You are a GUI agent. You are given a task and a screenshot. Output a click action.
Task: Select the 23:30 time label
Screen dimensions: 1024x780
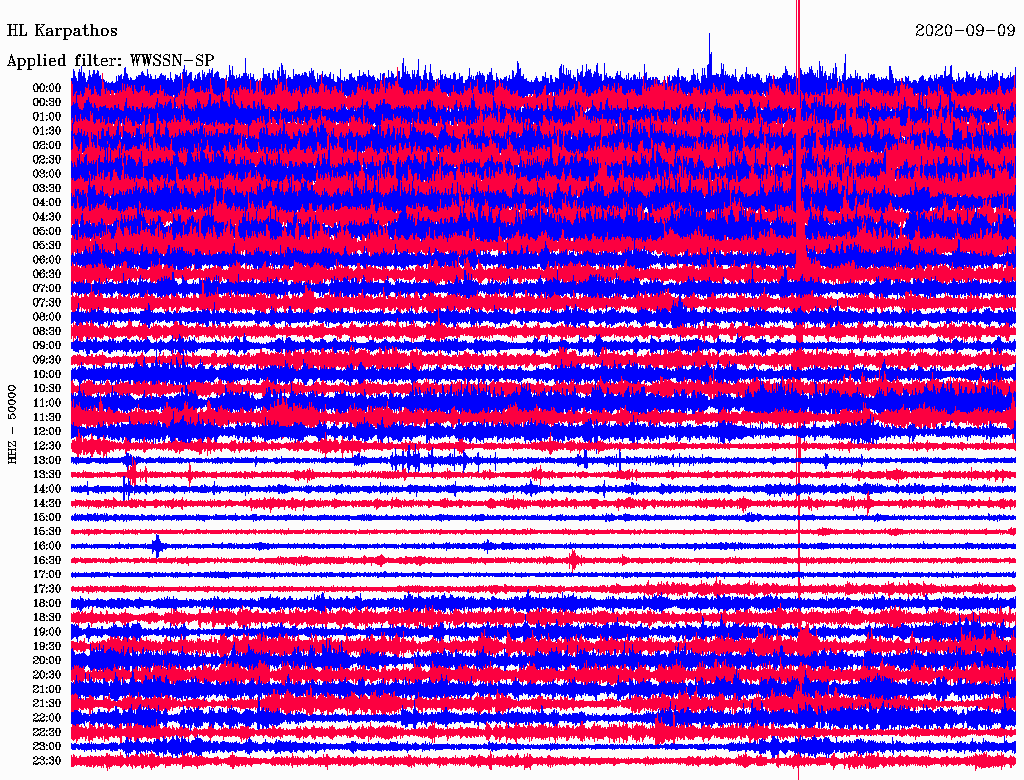pos(47,761)
